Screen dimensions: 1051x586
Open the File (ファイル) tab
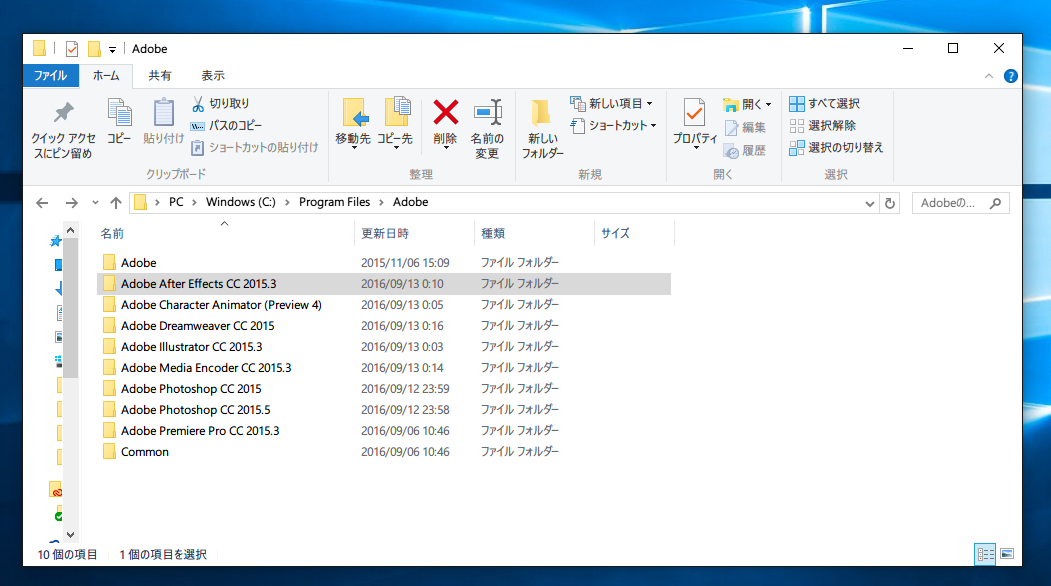pyautogui.click(x=51, y=76)
